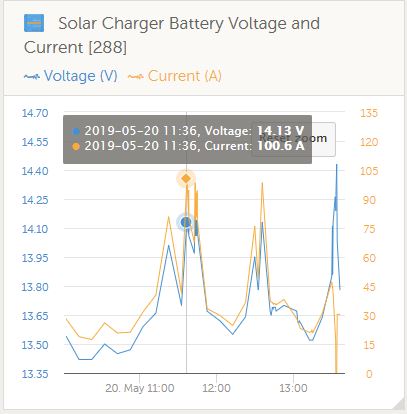The width and height of the screenshot is (407, 414).
Task: Click the blue dot in tooltip Voltage row
Action: tap(76, 131)
